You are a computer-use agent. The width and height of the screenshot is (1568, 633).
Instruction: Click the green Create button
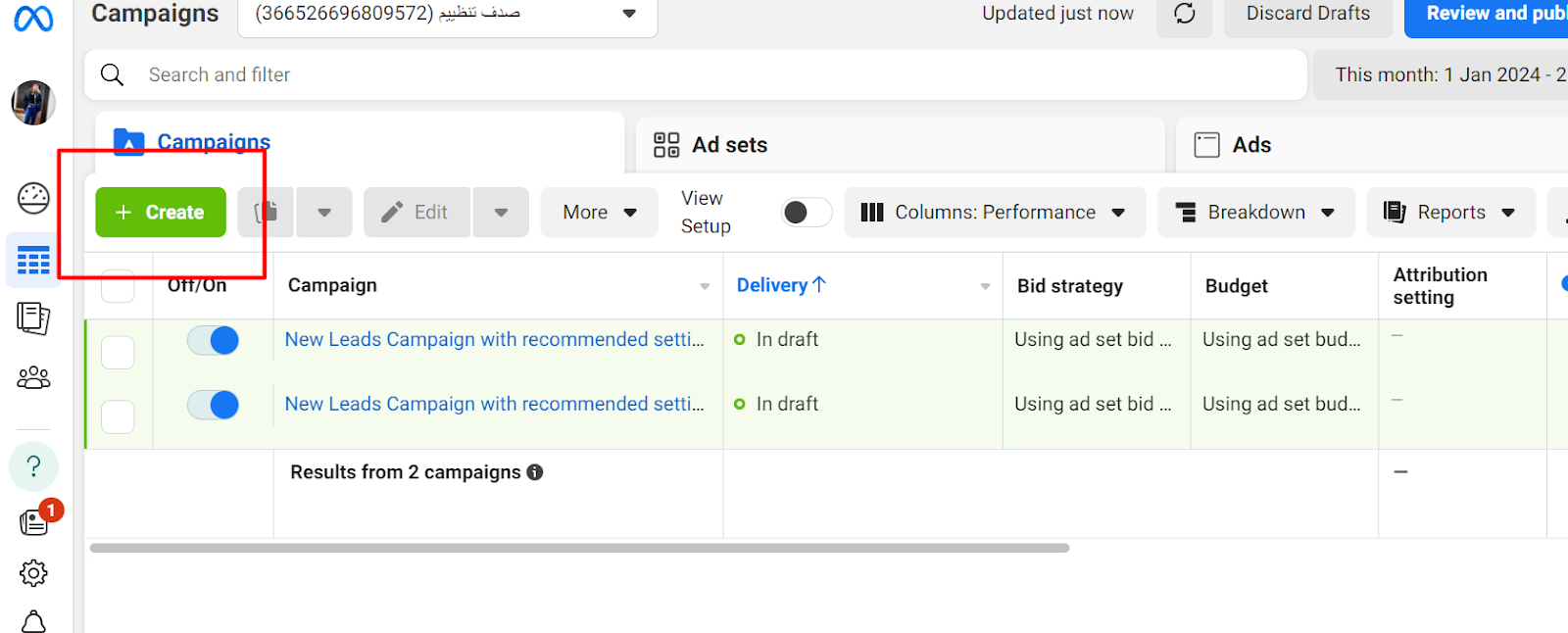coord(161,213)
